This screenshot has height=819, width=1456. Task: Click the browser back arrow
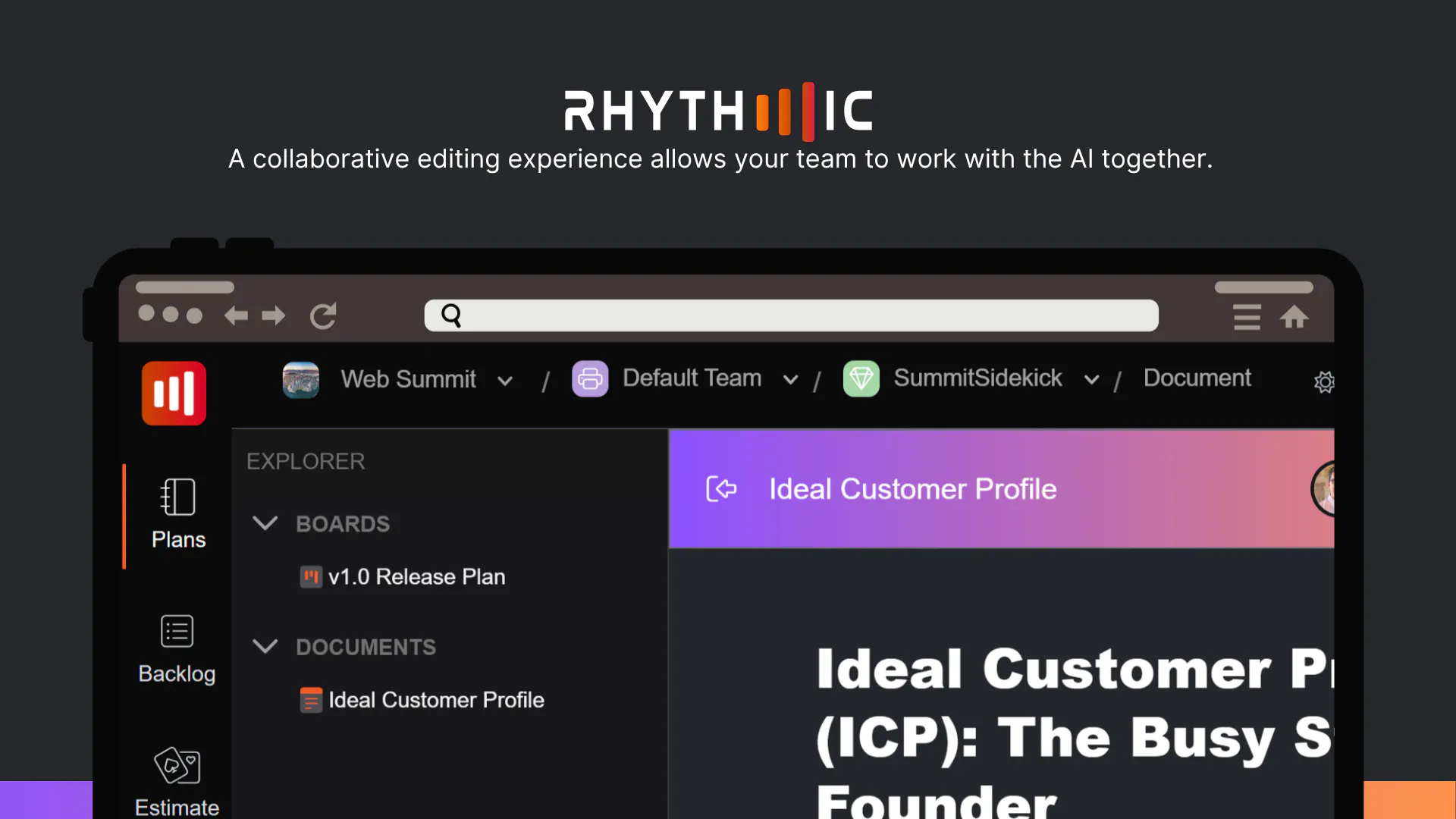pos(237,315)
